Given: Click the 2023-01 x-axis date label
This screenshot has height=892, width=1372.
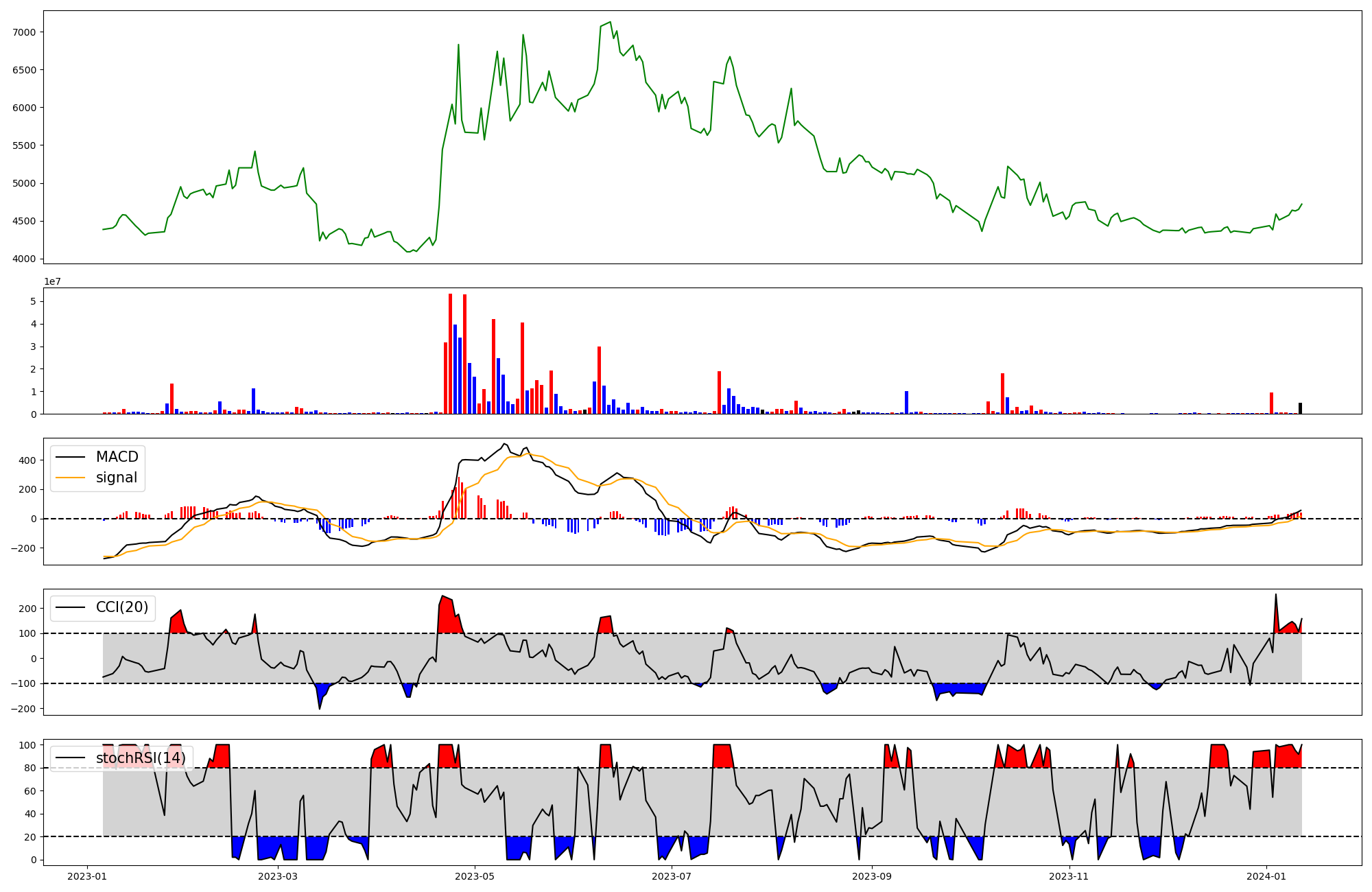Looking at the screenshot, I should coord(86,876).
